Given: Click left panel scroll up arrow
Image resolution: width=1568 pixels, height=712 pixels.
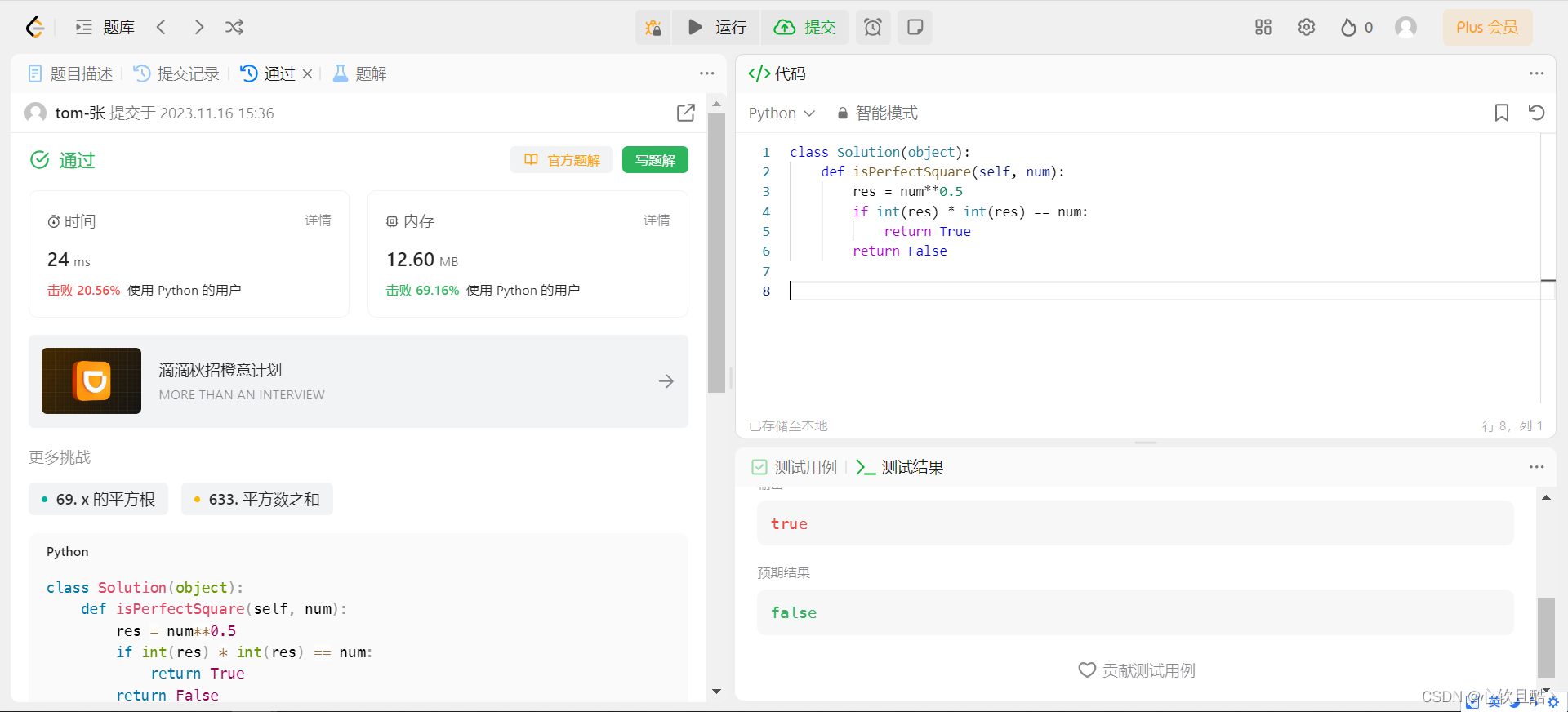Looking at the screenshot, I should point(716,104).
